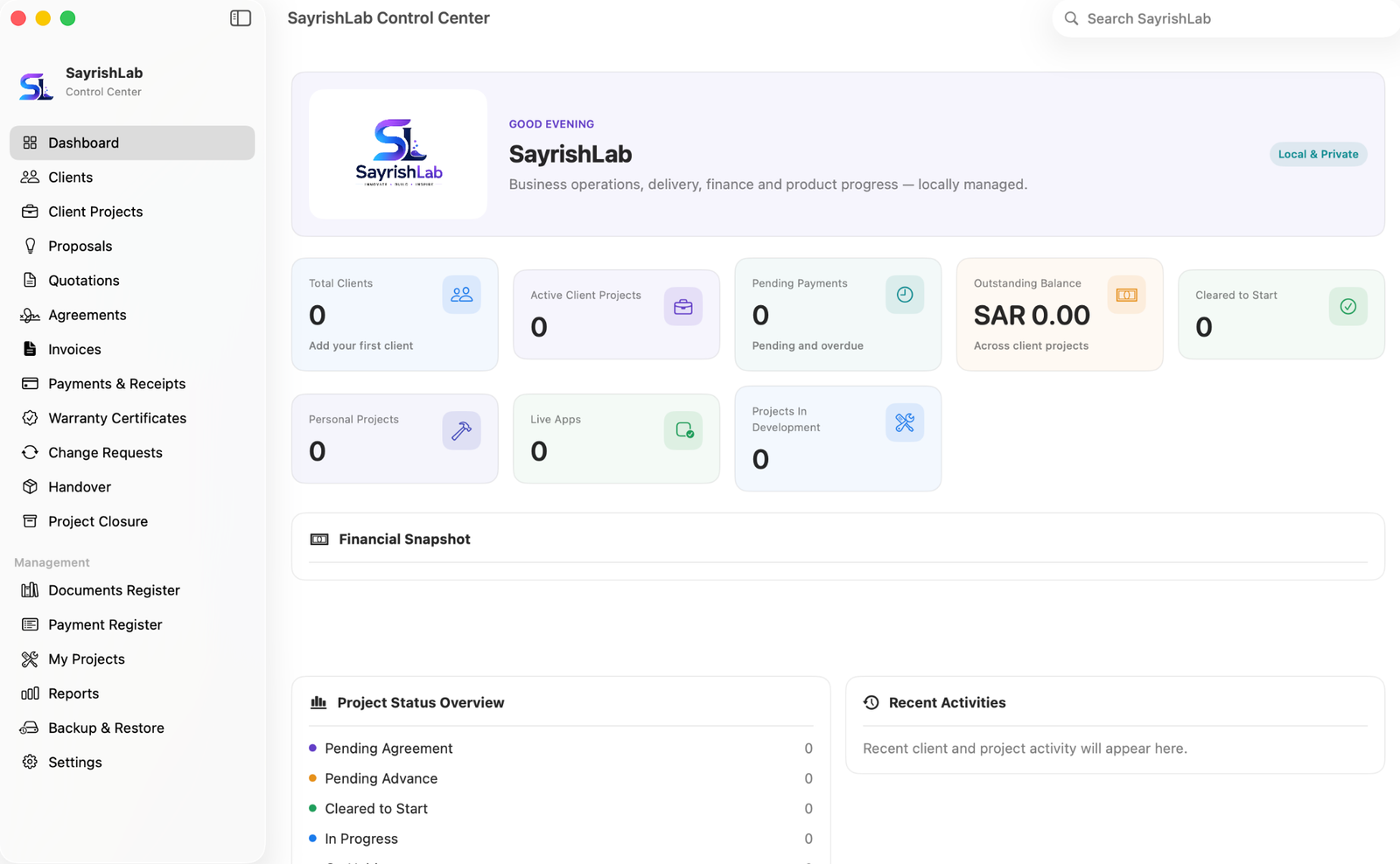Screen dimensions: 1400x864
Task: Open Project Closure
Action: 132,521
